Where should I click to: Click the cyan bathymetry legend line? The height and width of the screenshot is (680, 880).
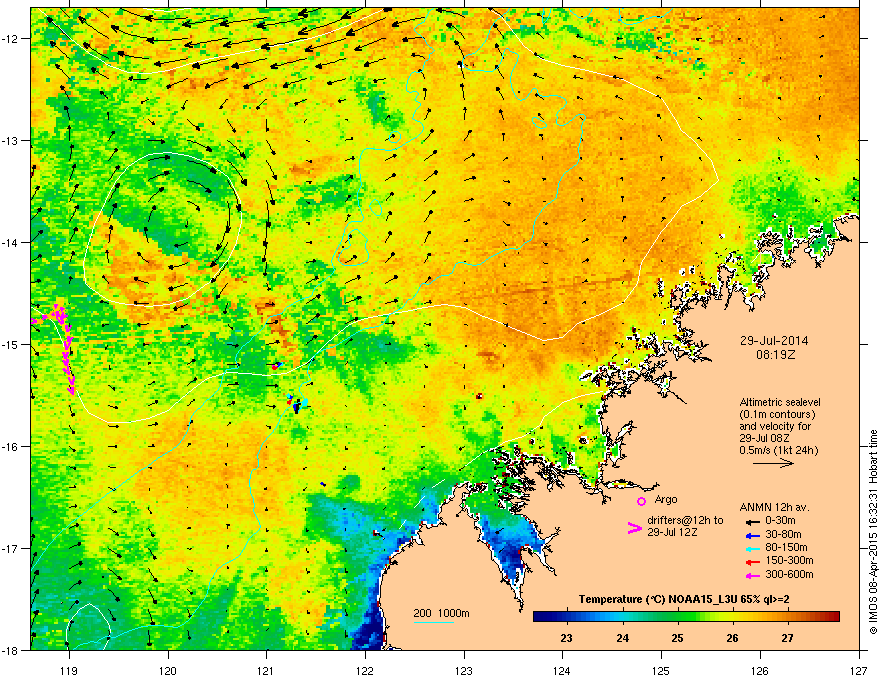coord(433,622)
